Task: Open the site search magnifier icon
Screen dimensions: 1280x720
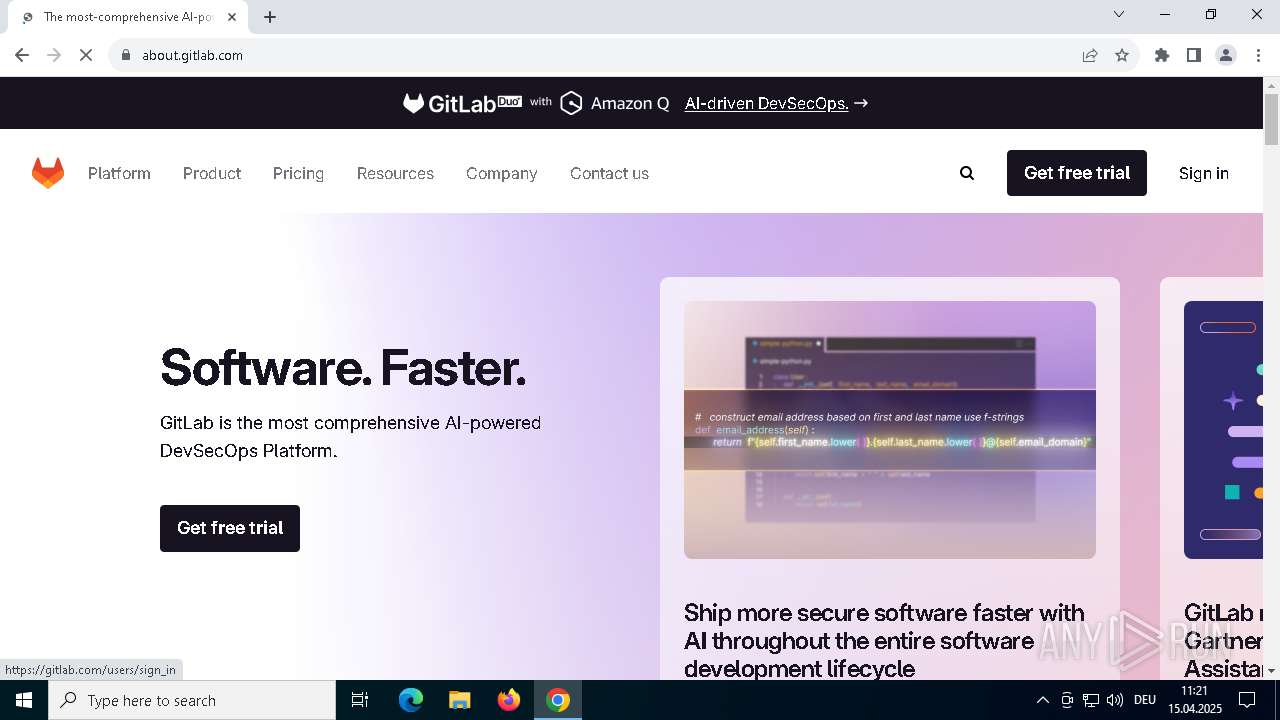Action: [x=967, y=173]
